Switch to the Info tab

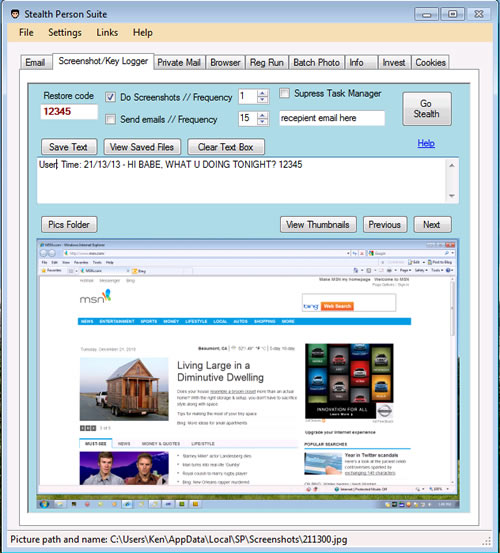(361, 62)
